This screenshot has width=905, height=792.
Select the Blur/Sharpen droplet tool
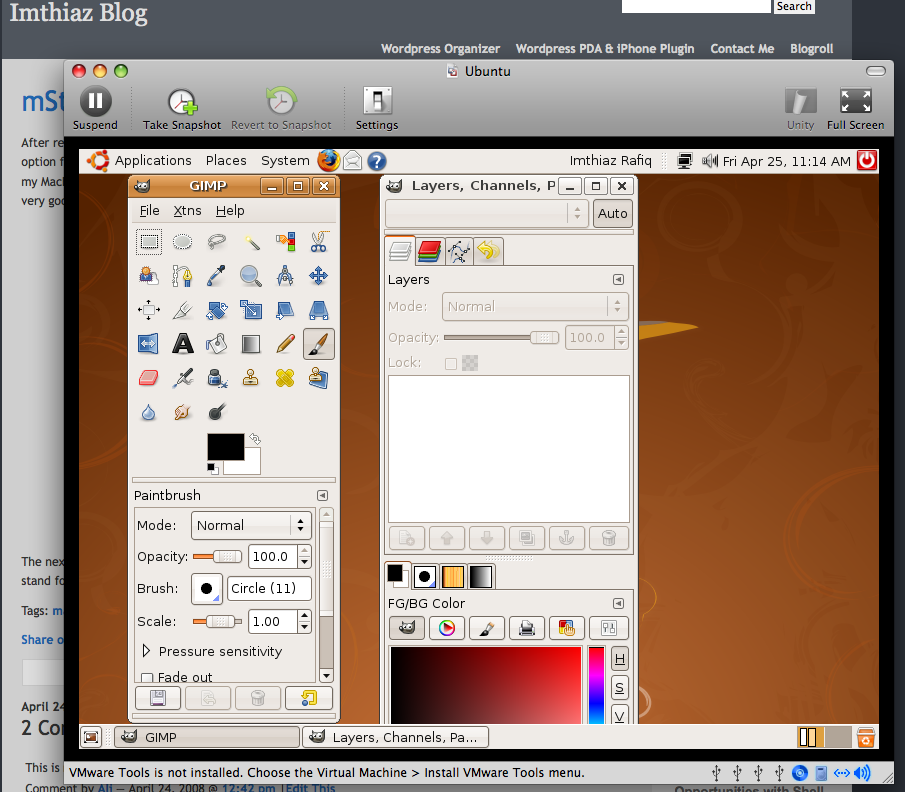149,412
